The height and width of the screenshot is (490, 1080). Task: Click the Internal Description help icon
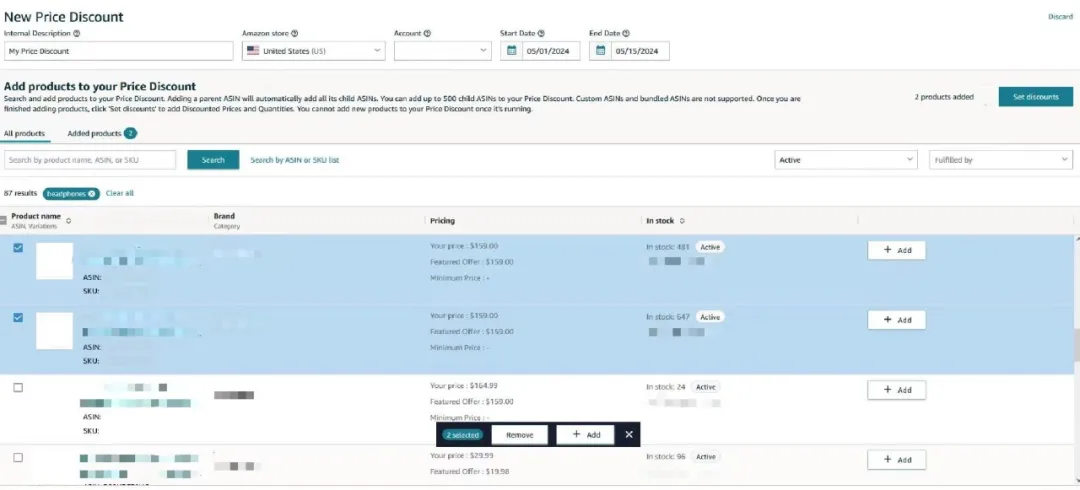coord(77,33)
